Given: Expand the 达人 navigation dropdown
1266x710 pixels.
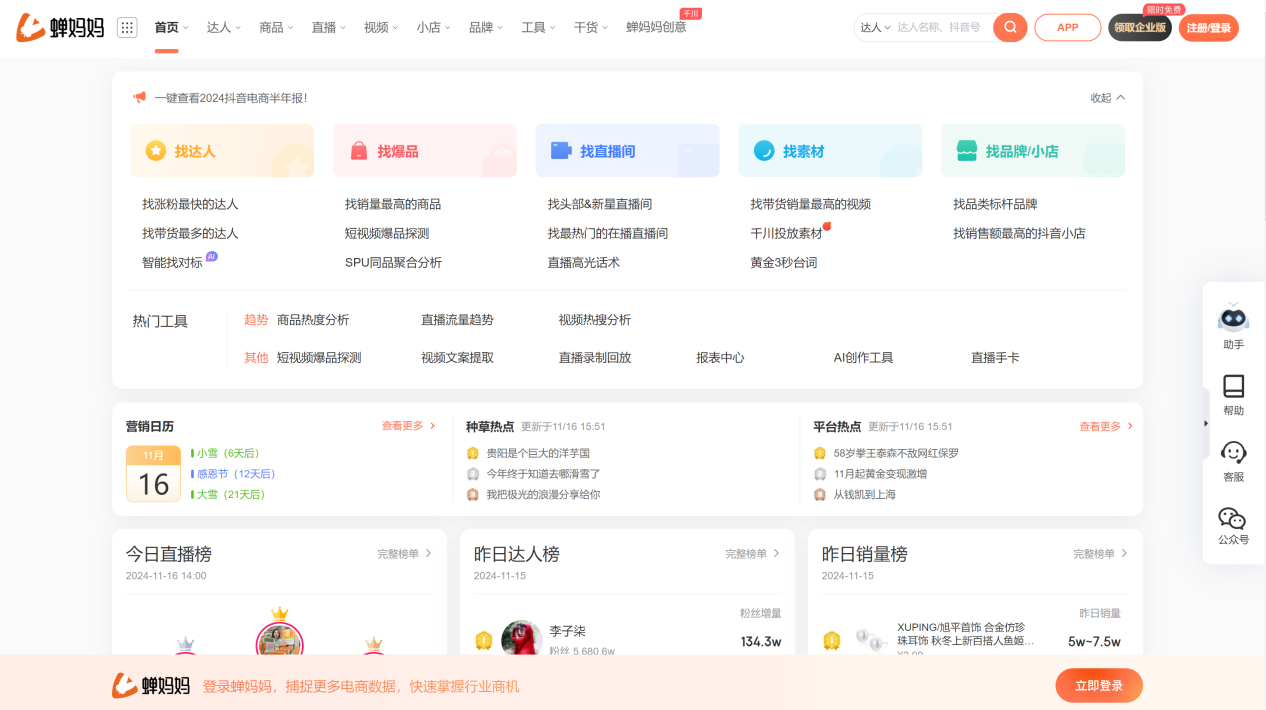Looking at the screenshot, I should [x=224, y=27].
